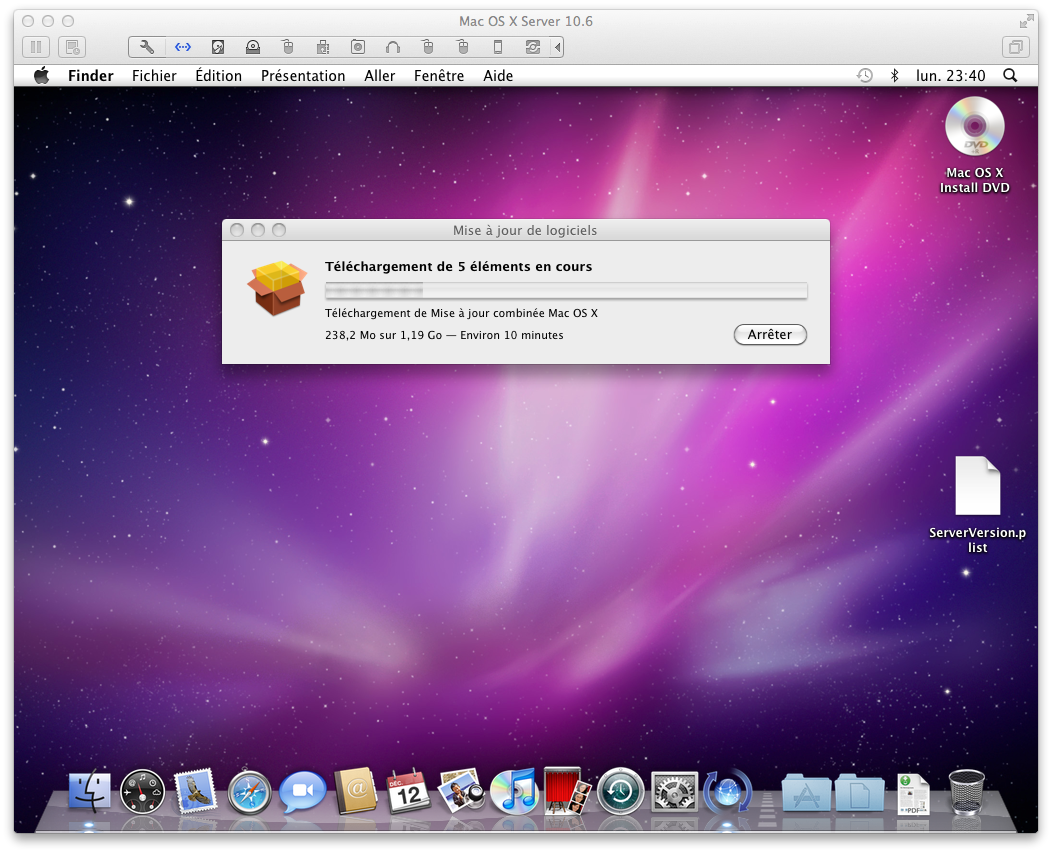1052x853 pixels.
Task: Launch iTunes from the Dock
Action: (513, 793)
